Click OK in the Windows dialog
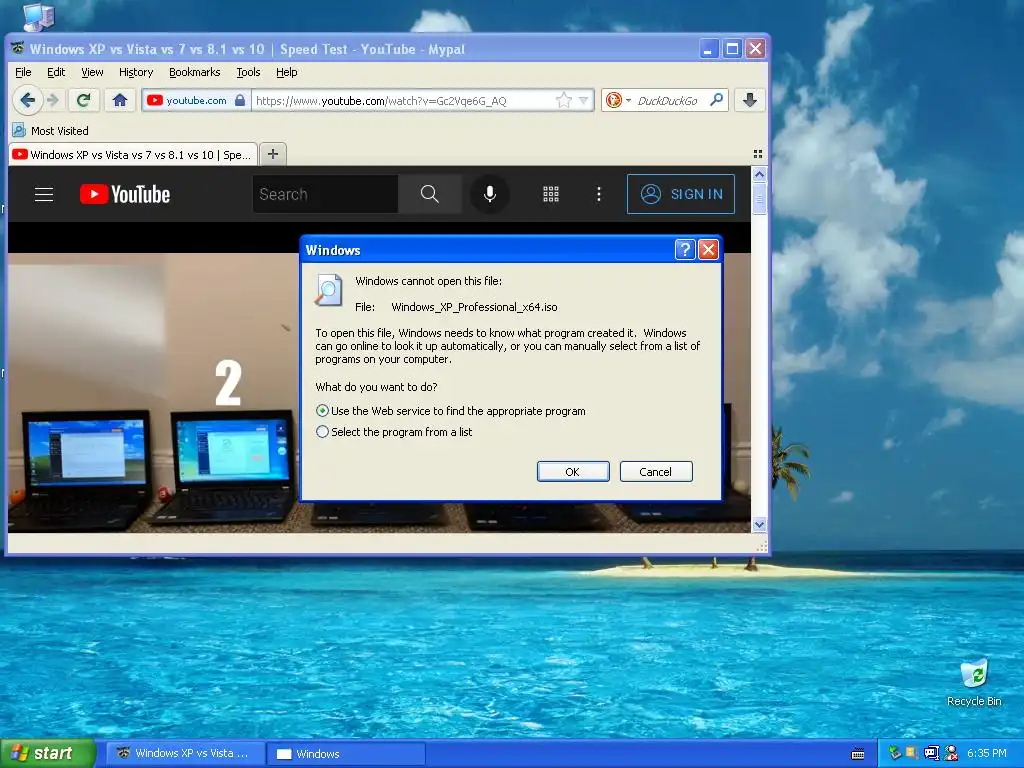The height and width of the screenshot is (768, 1024). (x=573, y=472)
